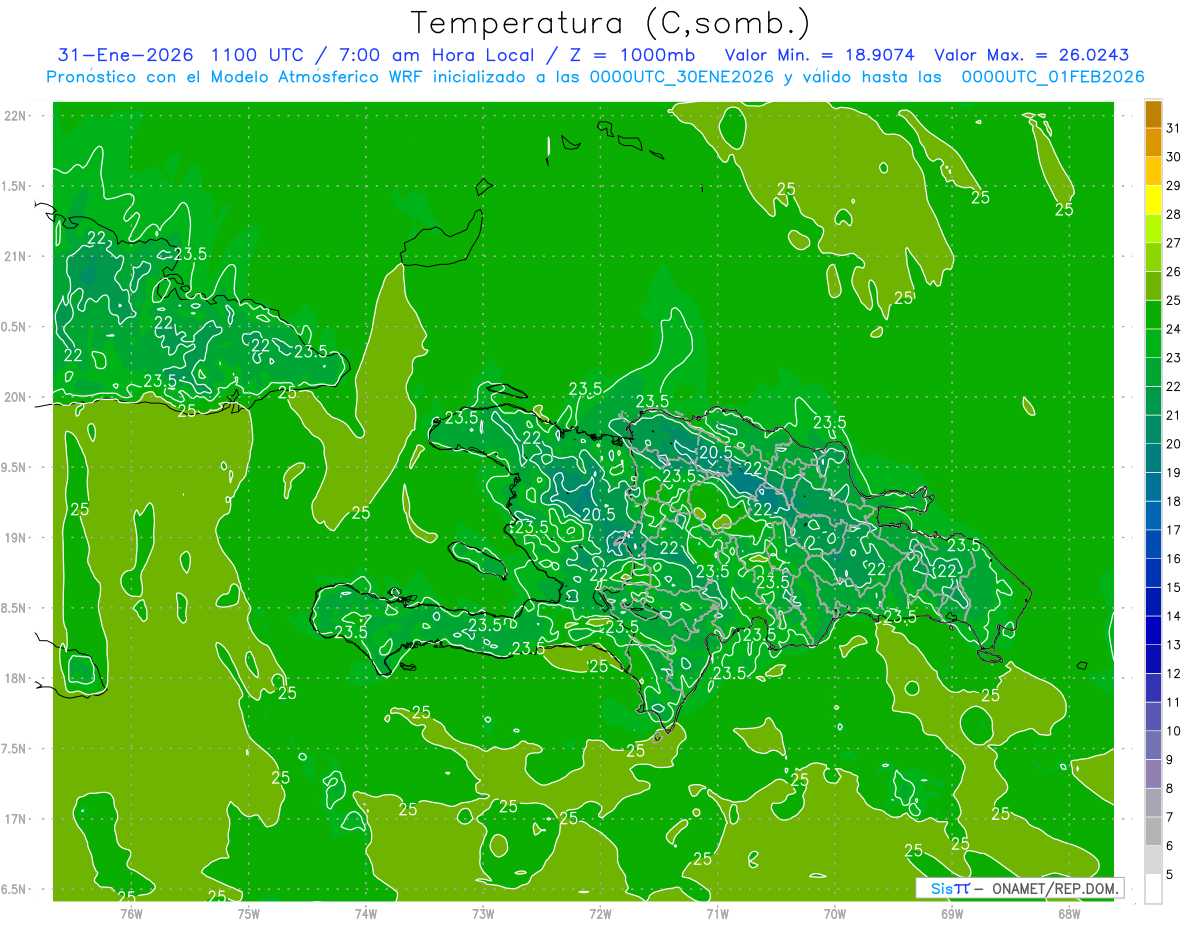Click the '0000UTC_30ENE2026' initialization time
Screen dimensions: 1200x927
[x=682, y=77]
